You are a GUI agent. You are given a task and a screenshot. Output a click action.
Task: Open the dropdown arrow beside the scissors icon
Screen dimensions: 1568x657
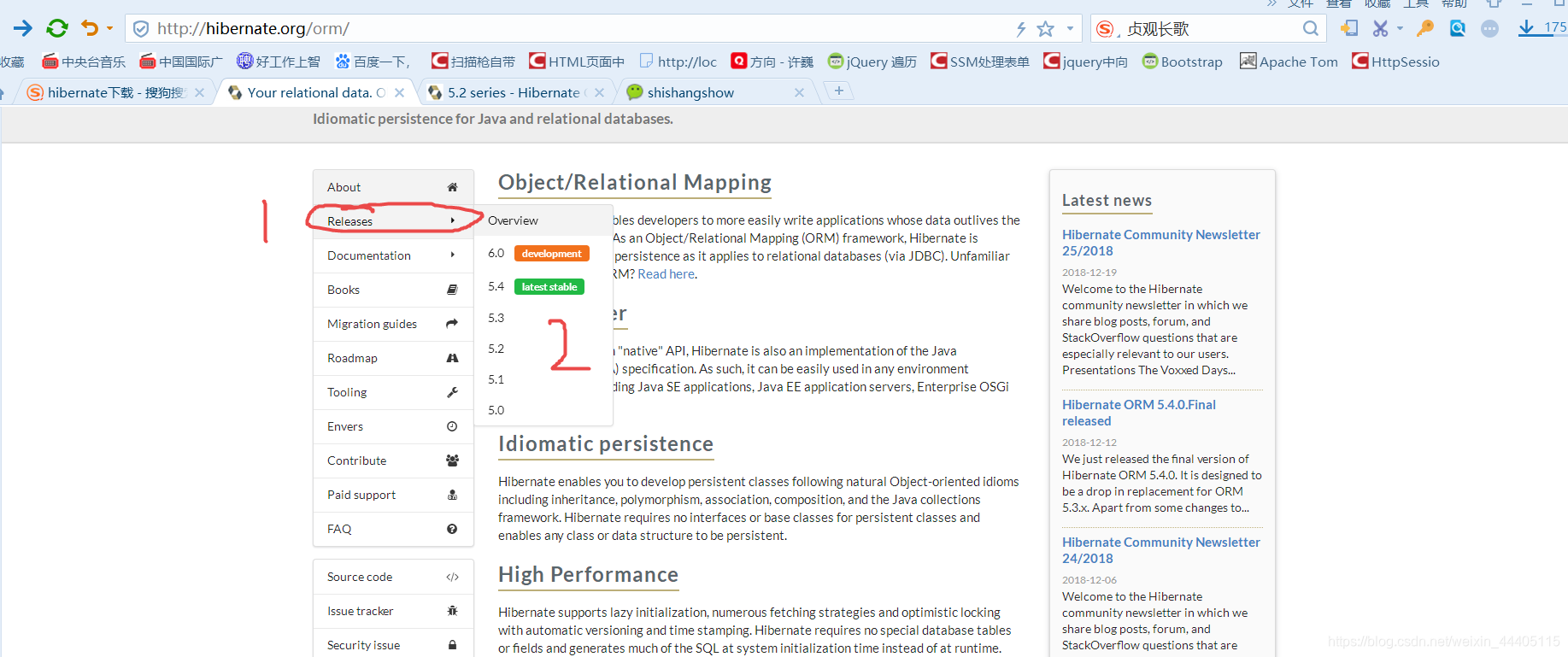tap(1400, 28)
